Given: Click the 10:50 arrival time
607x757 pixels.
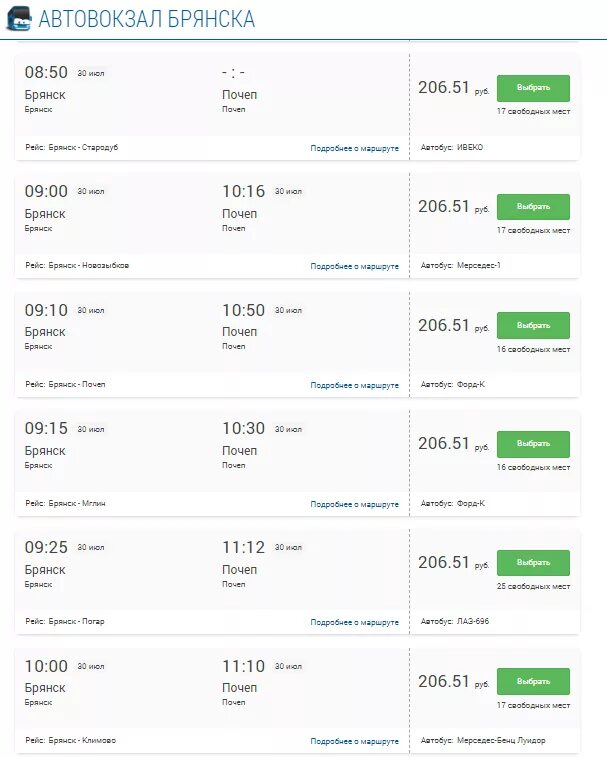Looking at the screenshot, I should point(243,310).
